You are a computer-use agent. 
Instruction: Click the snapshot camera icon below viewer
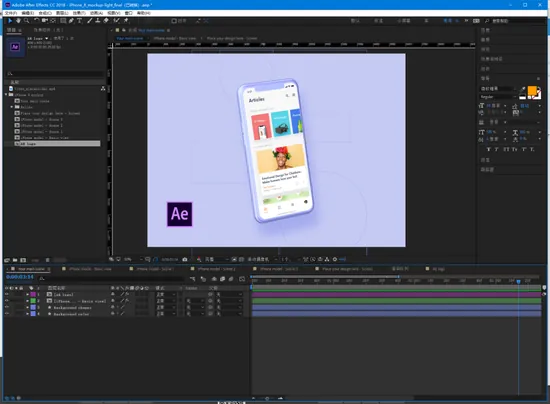click(x=185, y=260)
